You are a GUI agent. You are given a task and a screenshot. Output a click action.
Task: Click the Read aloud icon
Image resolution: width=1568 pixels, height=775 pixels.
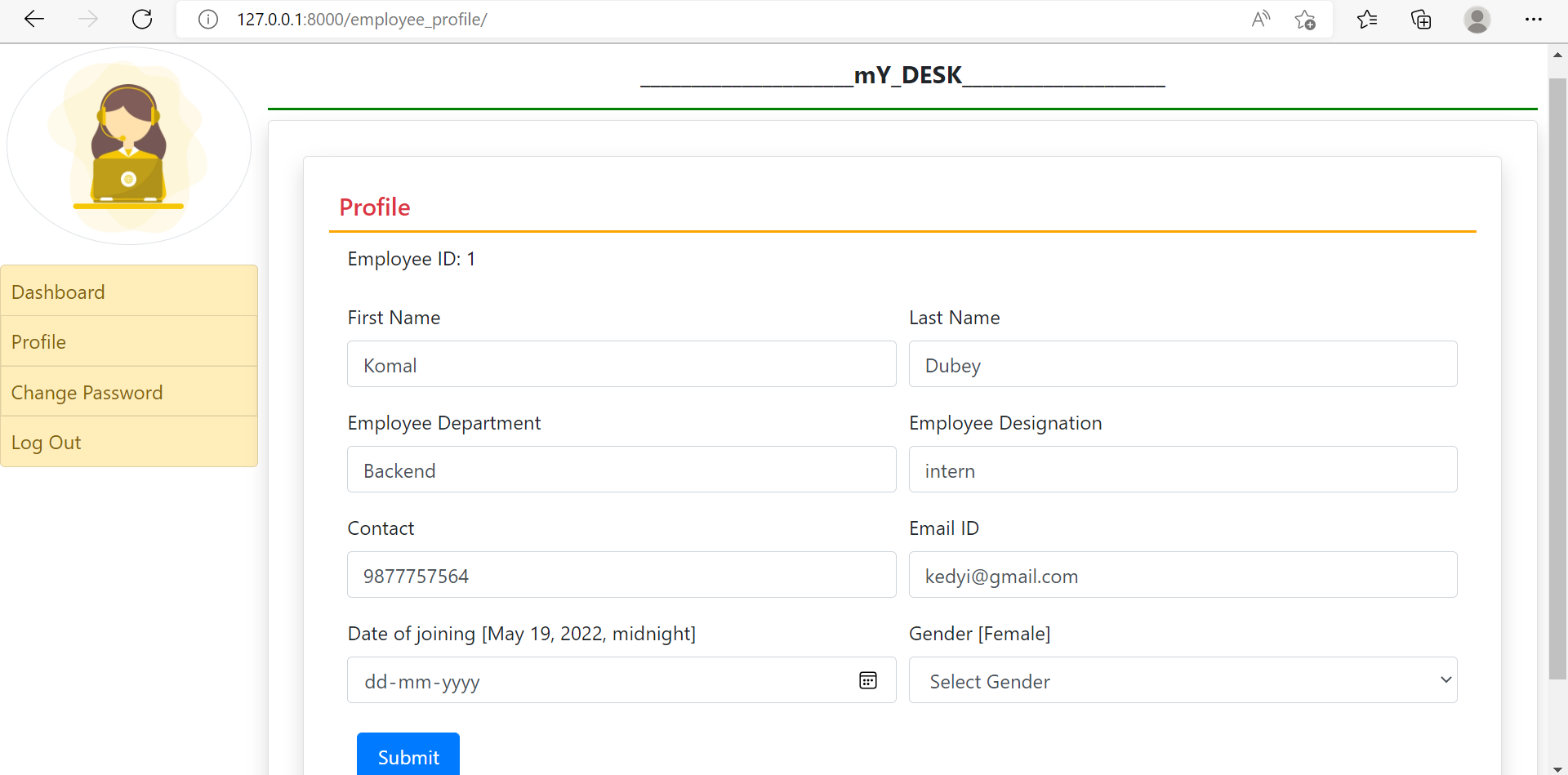click(1260, 20)
